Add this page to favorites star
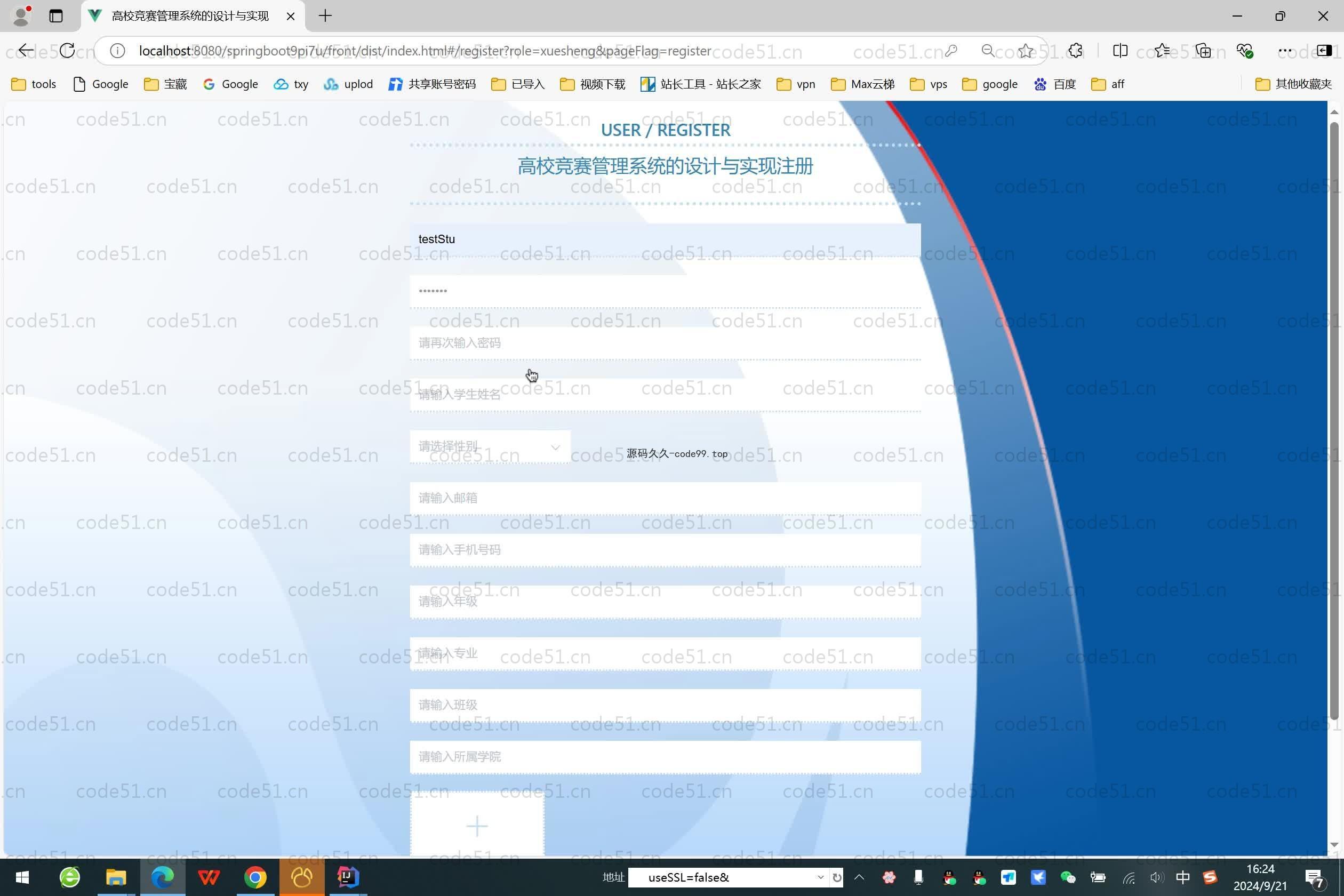1344x896 pixels. pos(1026,51)
